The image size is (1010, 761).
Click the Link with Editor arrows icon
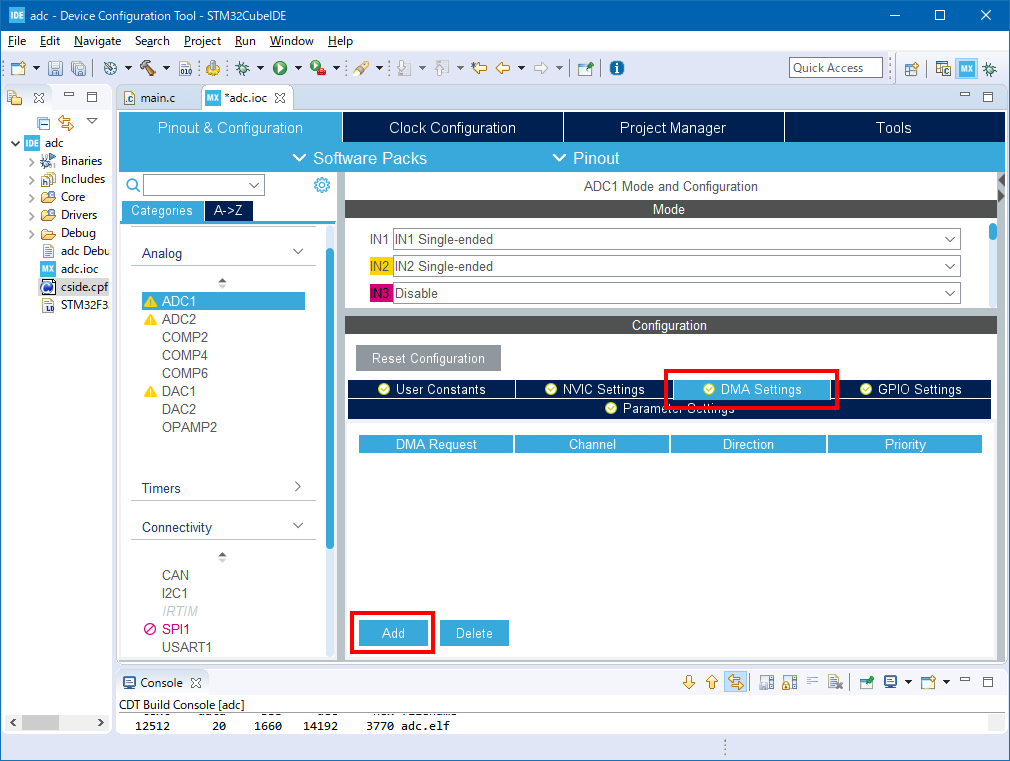[x=66, y=122]
